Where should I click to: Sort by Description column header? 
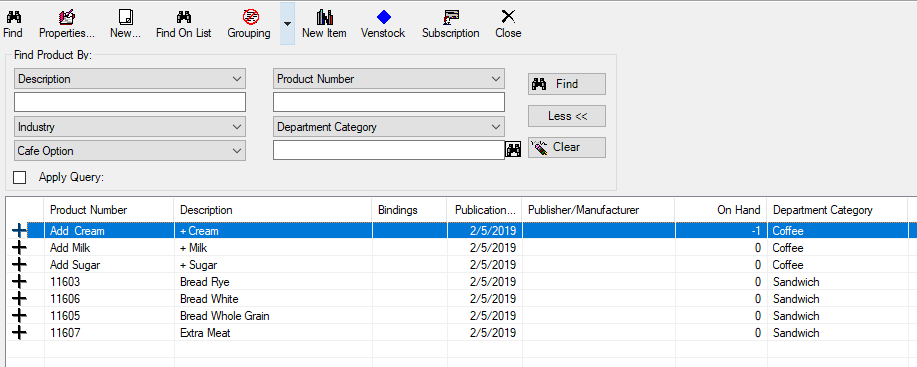pos(273,210)
